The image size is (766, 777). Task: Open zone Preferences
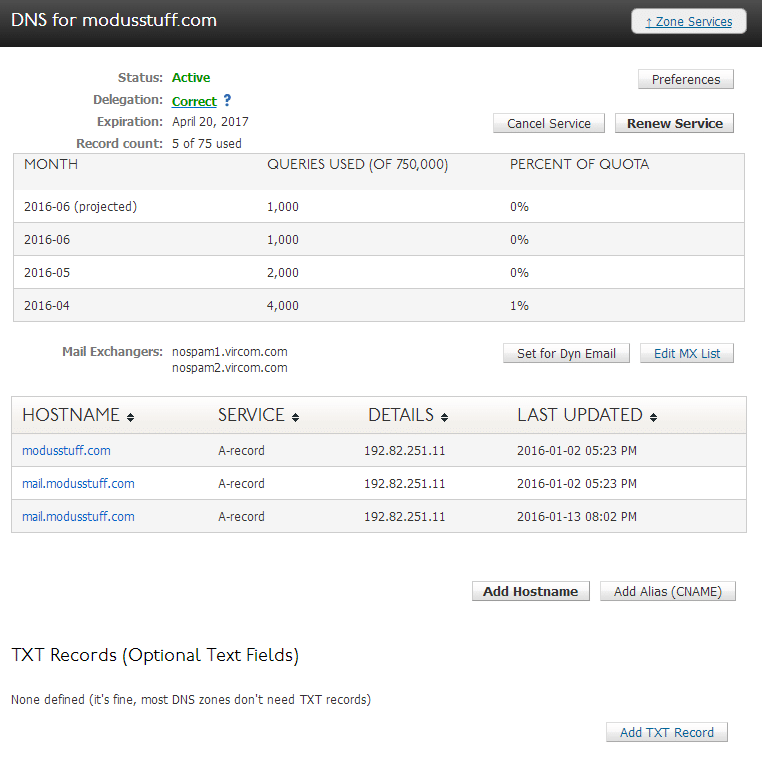(x=685, y=79)
